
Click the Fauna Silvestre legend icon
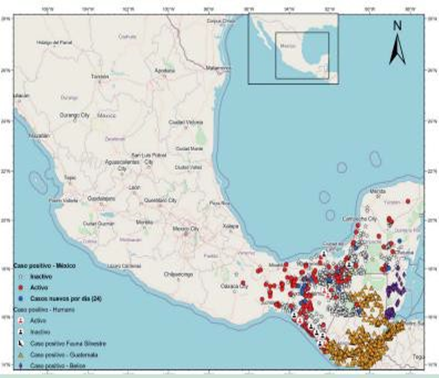click(21, 343)
